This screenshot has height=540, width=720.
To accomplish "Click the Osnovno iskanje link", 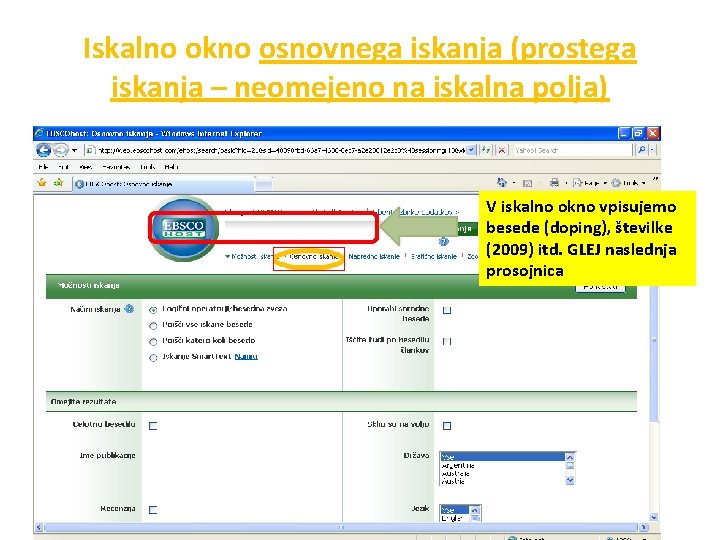I will tap(313, 257).
